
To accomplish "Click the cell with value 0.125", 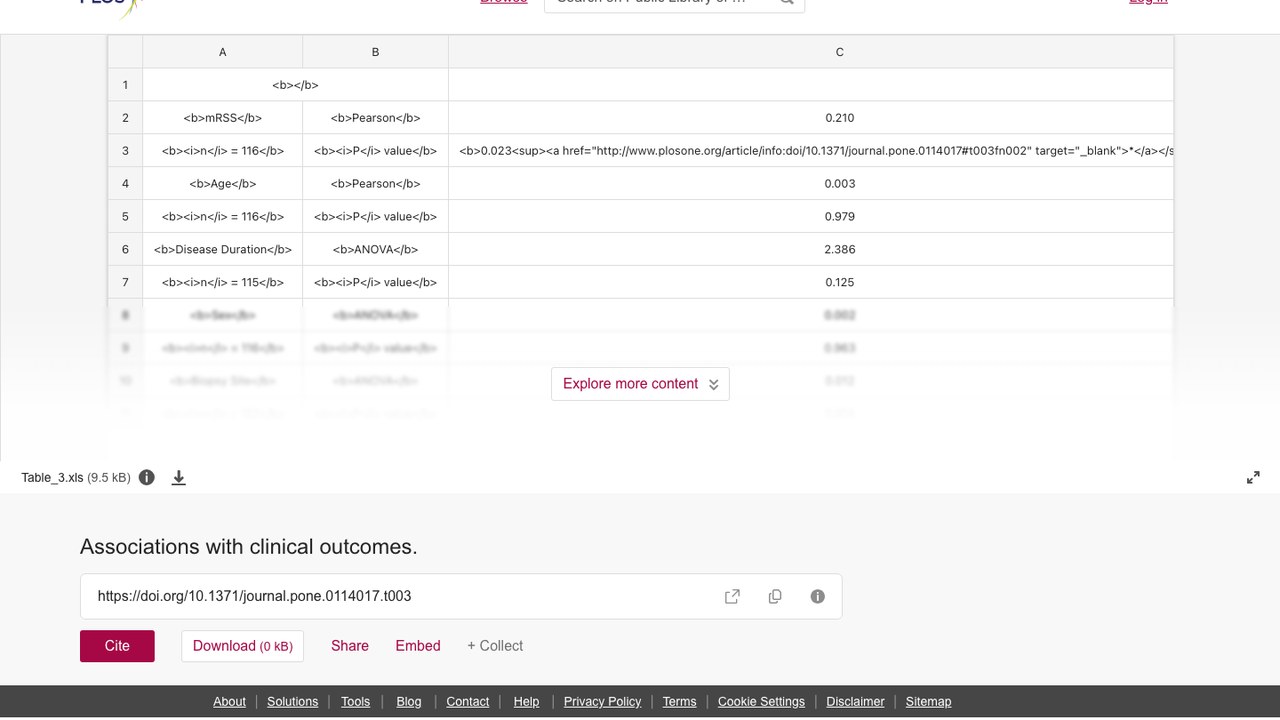I will click(811, 283).
